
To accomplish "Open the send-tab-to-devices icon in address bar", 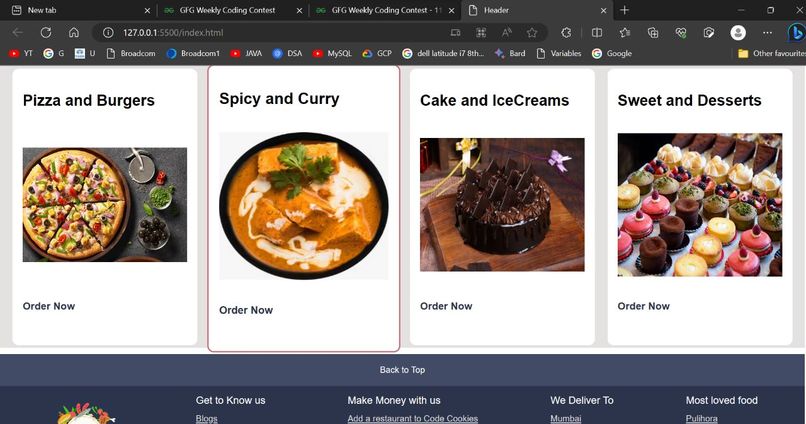I will click(455, 32).
